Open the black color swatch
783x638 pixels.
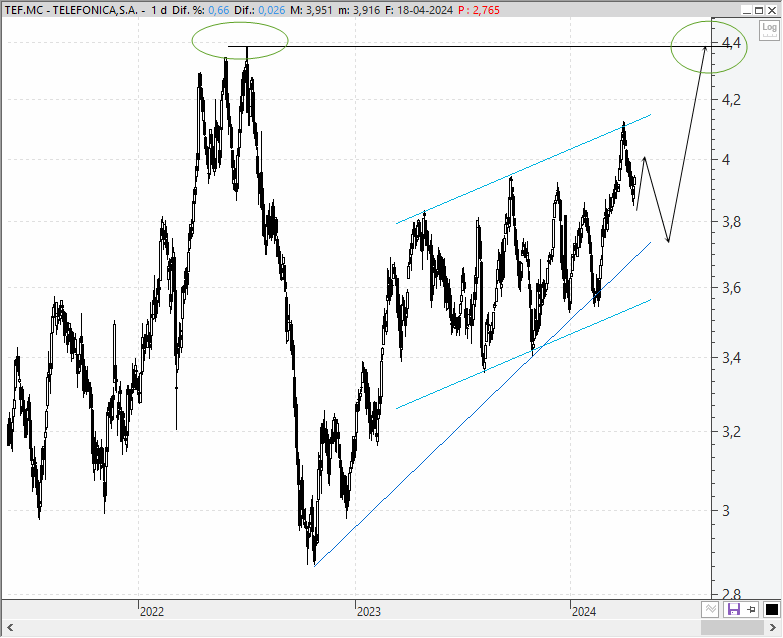click(x=771, y=609)
